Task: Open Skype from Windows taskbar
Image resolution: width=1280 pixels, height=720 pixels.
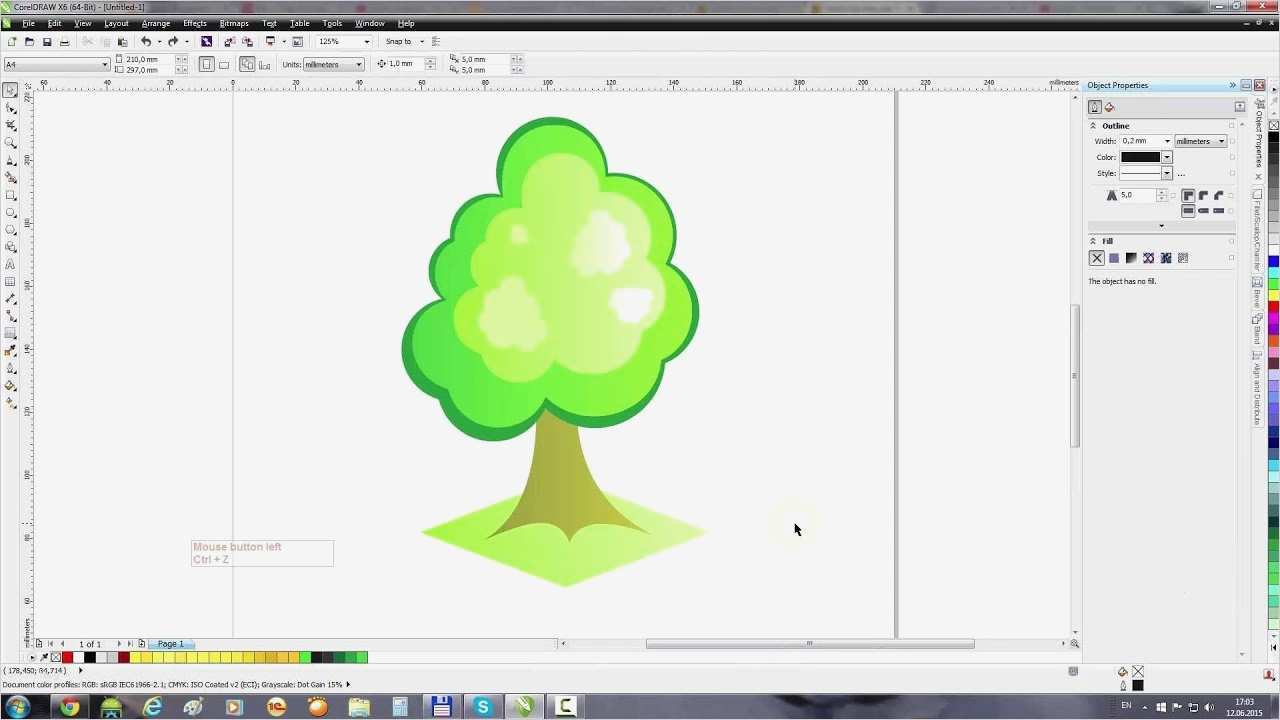Action: (x=483, y=707)
